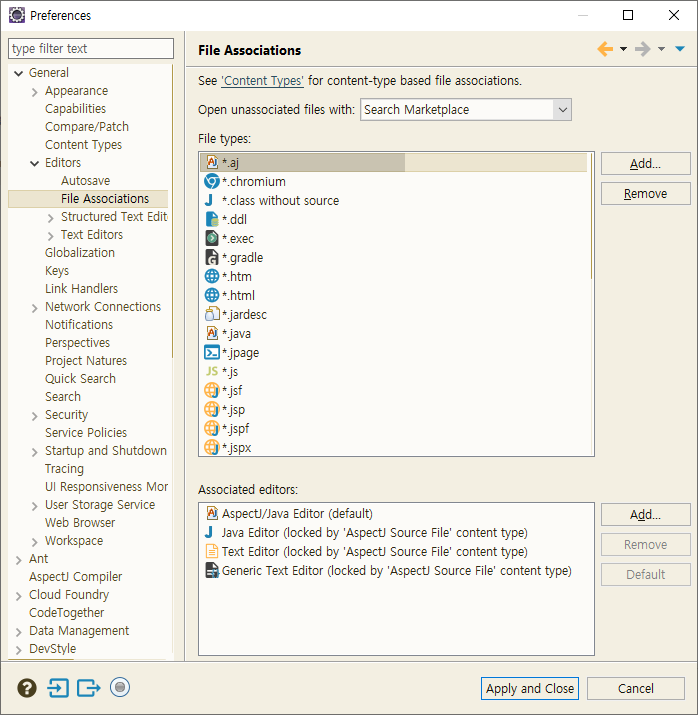
Task: Expand the Network Connections node
Action: (x=35, y=308)
